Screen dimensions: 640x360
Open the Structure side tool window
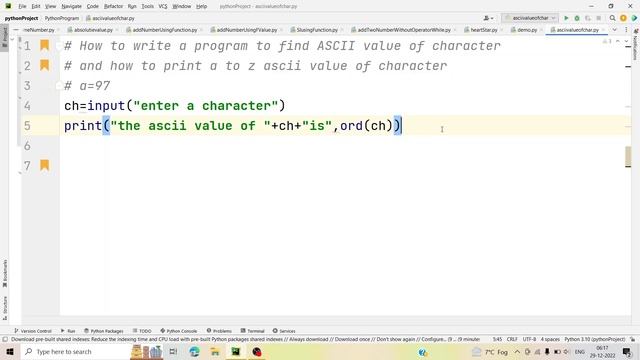coord(5,308)
